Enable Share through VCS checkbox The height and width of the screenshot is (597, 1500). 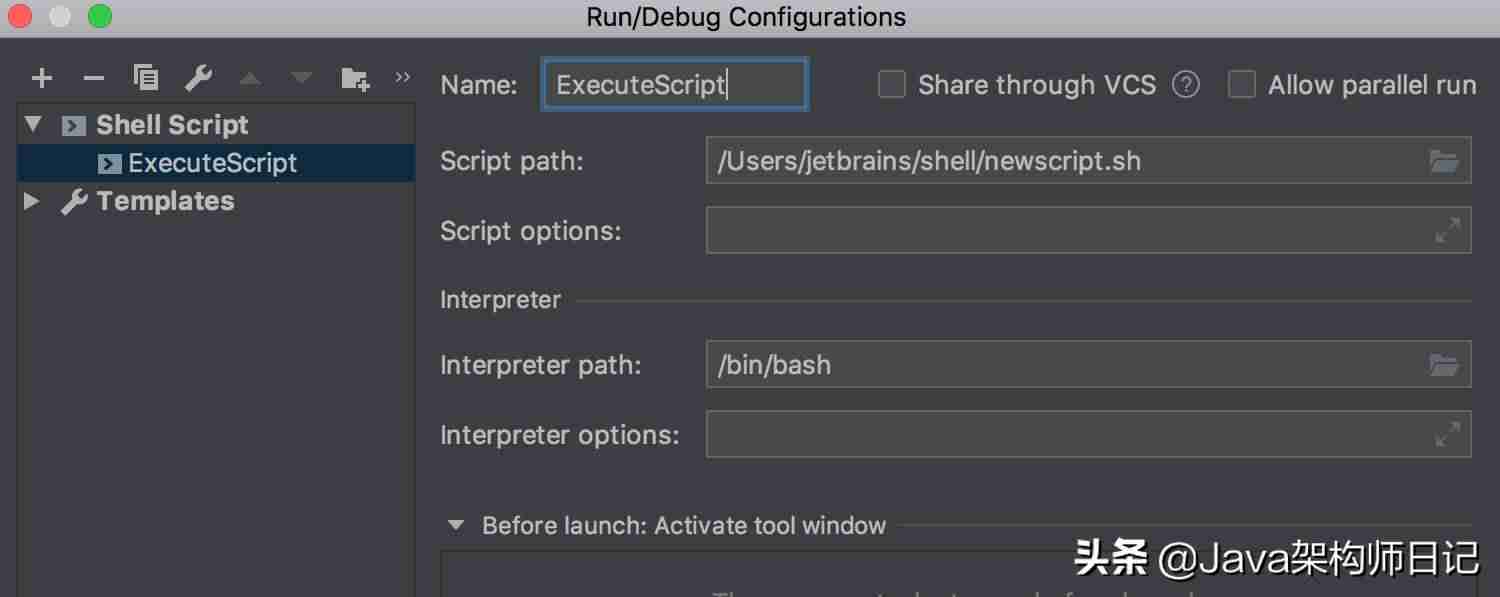[x=891, y=84]
